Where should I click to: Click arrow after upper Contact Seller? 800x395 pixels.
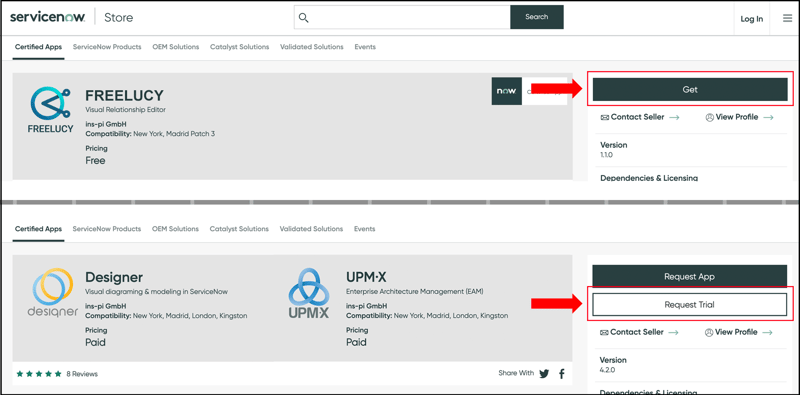674,117
